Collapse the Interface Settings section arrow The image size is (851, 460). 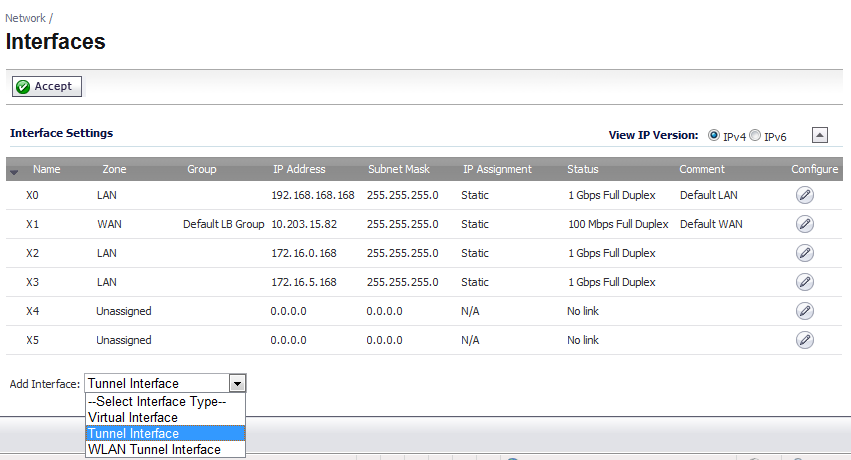[820, 135]
